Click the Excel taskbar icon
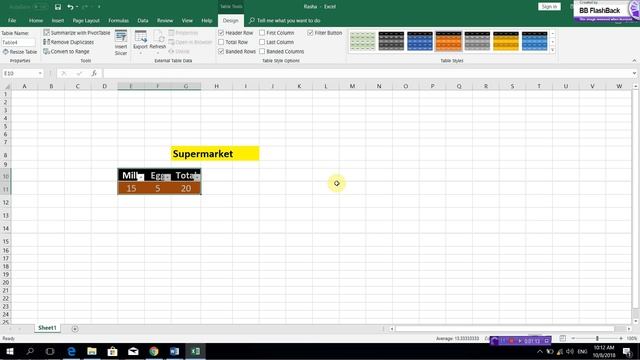Image resolution: width=640 pixels, height=360 pixels. tap(195, 351)
